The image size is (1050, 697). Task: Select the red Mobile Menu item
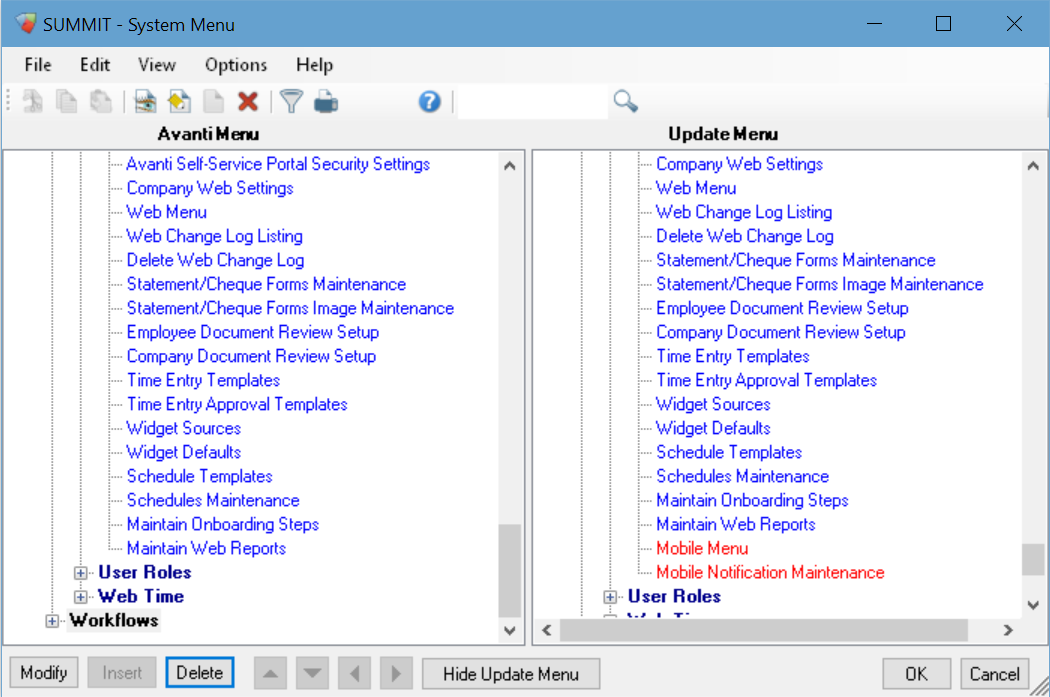coord(702,548)
